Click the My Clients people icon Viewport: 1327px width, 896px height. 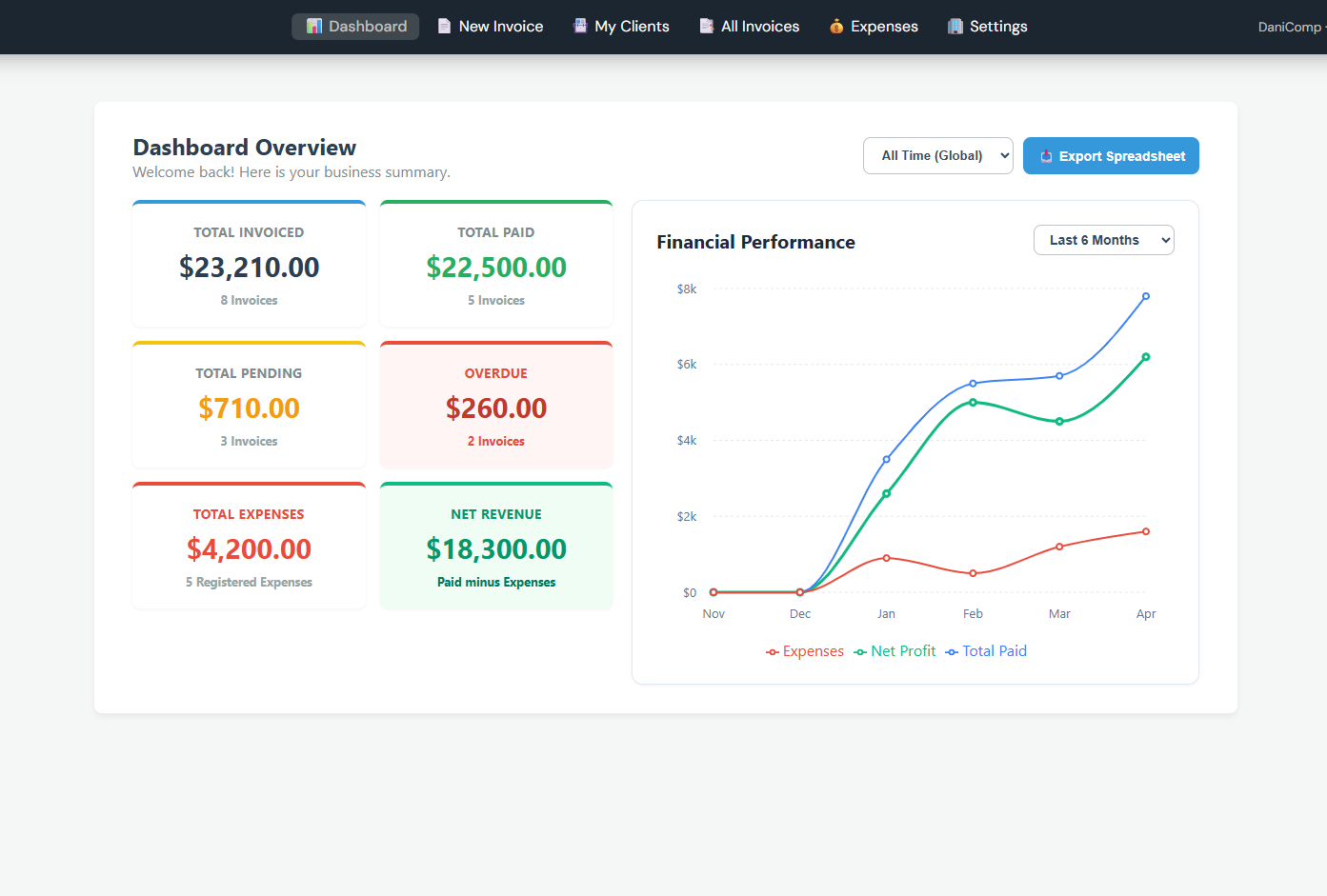click(x=580, y=24)
